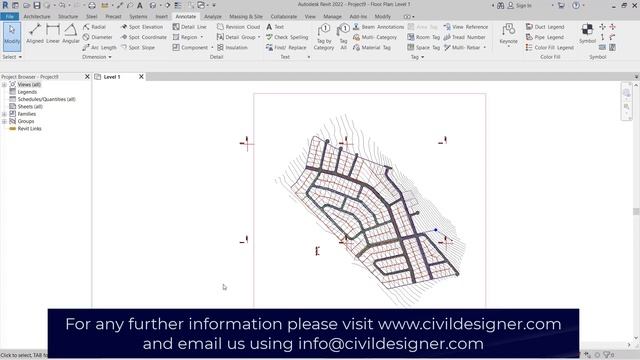Image resolution: width=640 pixels, height=360 pixels.
Task: Add a Color Fill Legend
Action: tap(550, 48)
